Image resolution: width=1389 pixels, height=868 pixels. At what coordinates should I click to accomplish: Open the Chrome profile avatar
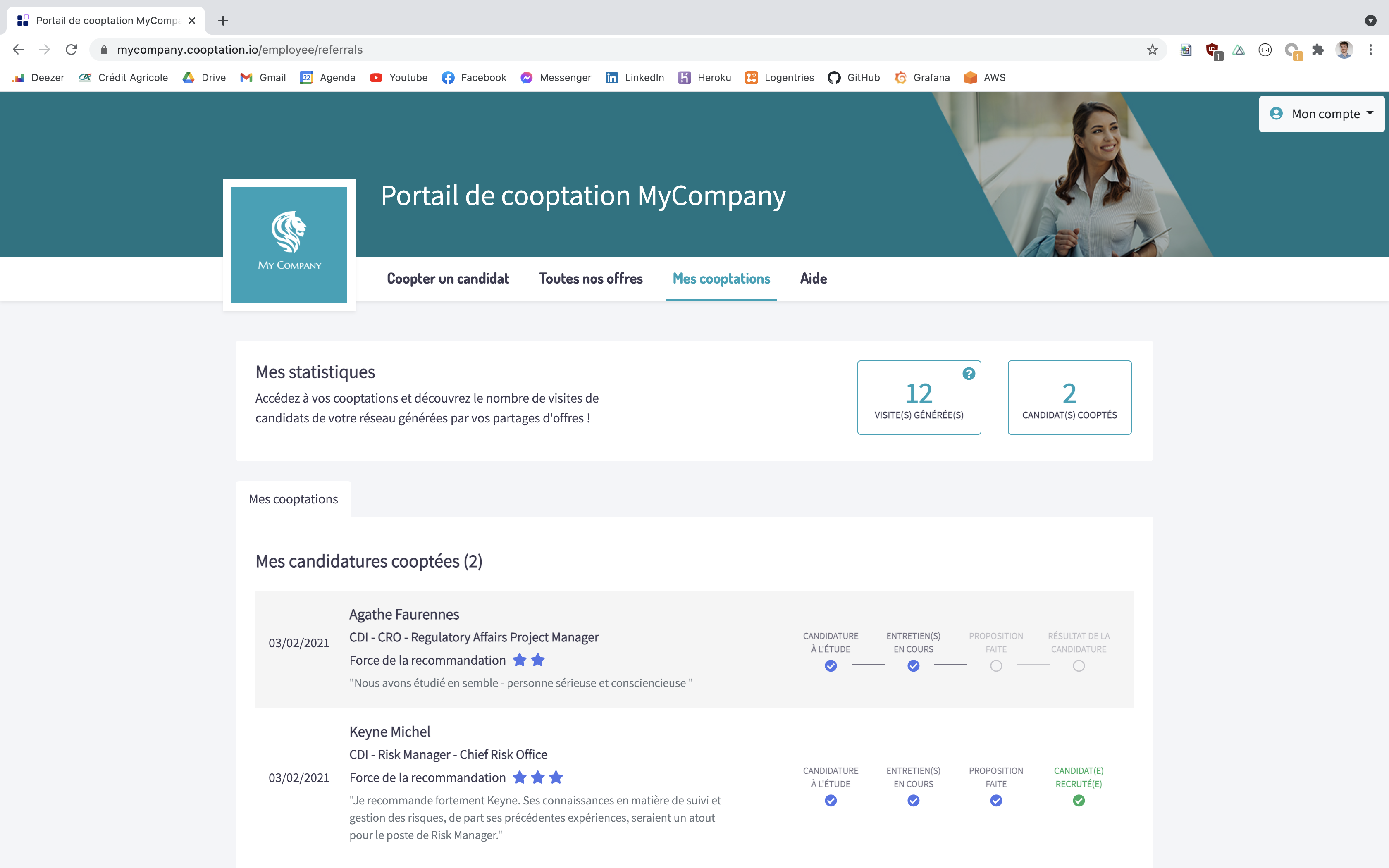(x=1344, y=50)
